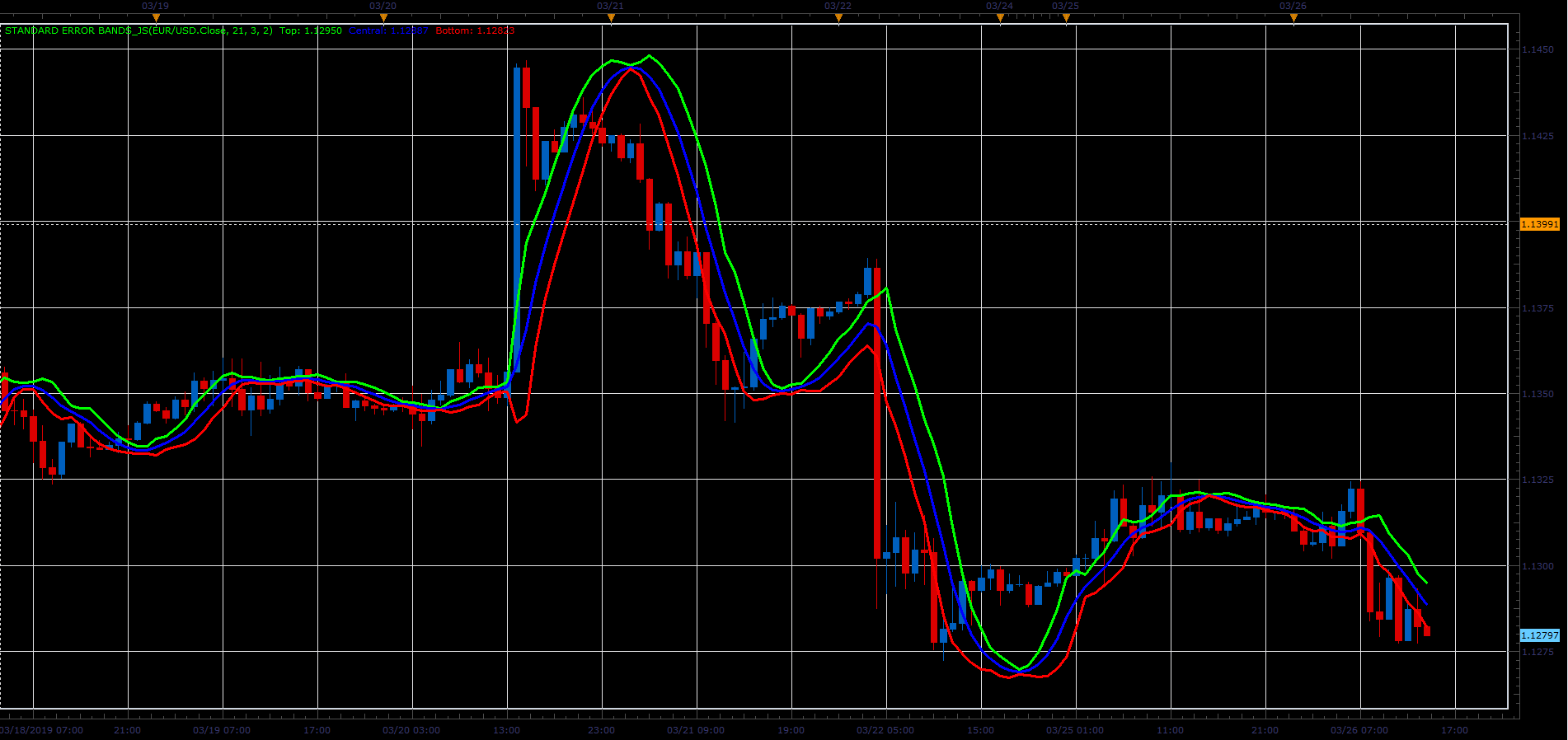Click the blue Central band value label
Screen dimensions: 1568x740
coord(388,30)
